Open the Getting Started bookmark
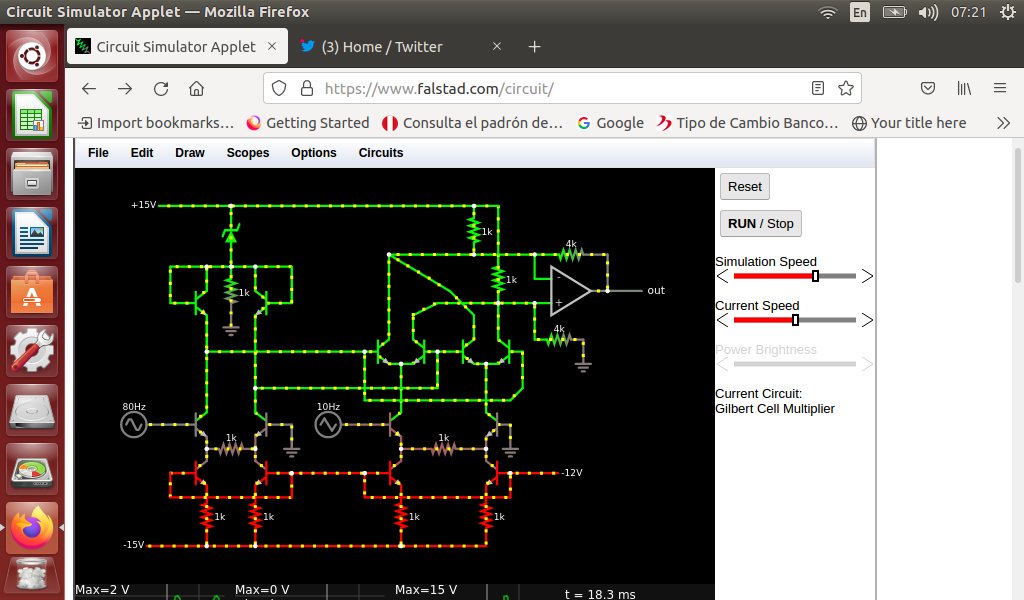 point(308,123)
